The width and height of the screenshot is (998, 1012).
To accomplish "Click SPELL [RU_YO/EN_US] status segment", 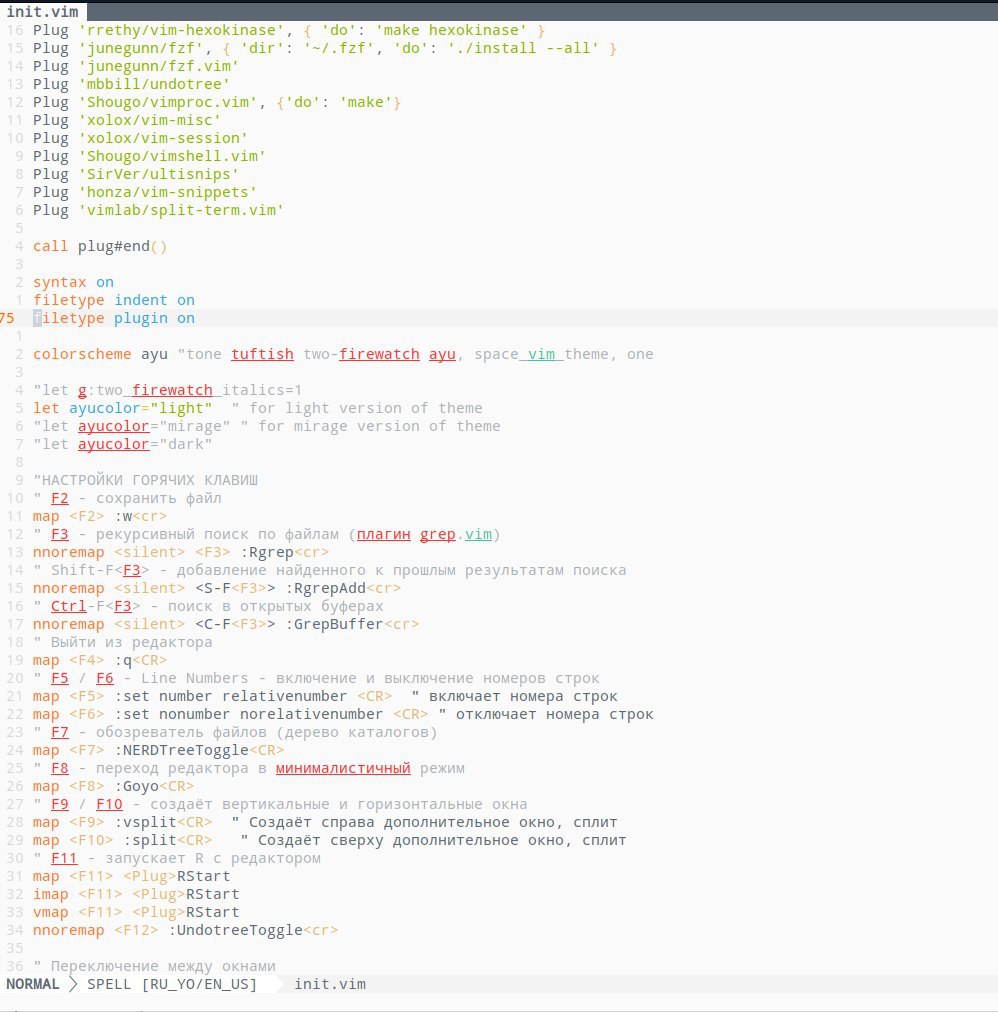I will [172, 984].
